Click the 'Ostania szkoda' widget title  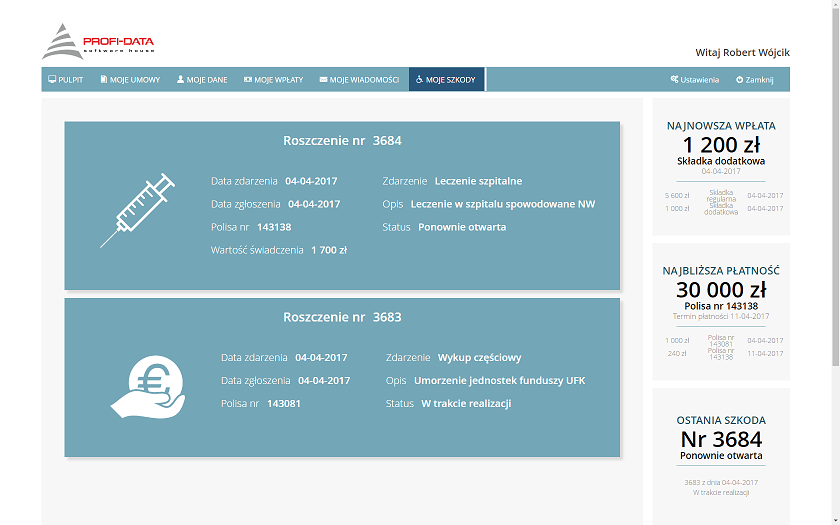(721, 420)
